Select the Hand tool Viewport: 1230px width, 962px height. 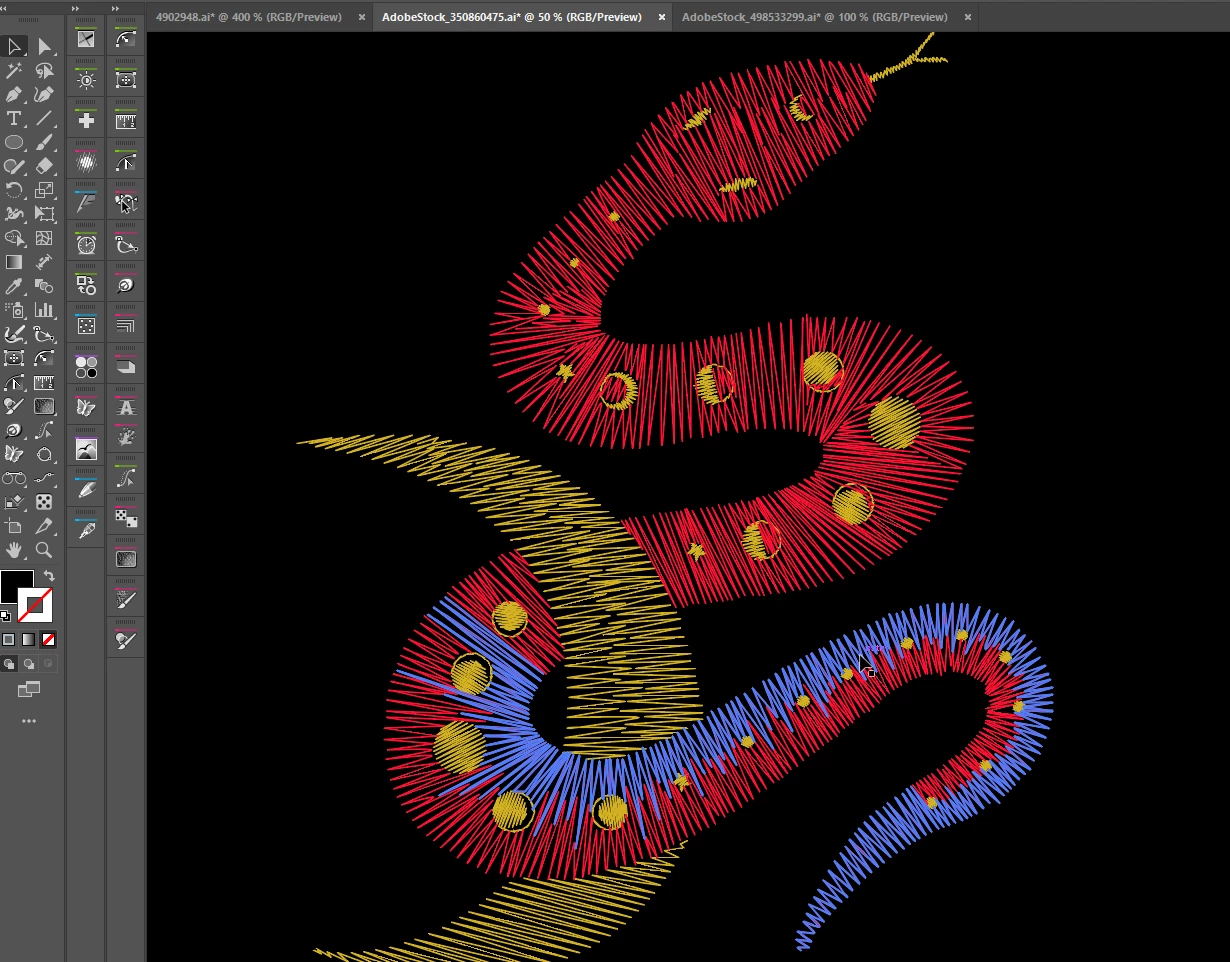click(x=14, y=550)
